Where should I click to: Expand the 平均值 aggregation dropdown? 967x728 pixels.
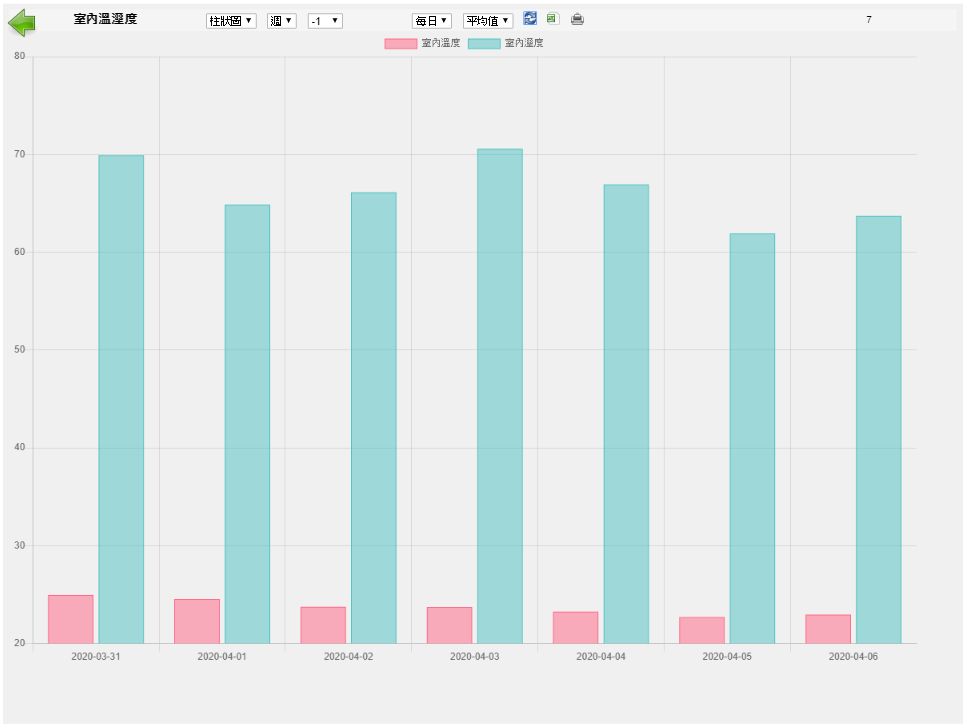click(488, 21)
